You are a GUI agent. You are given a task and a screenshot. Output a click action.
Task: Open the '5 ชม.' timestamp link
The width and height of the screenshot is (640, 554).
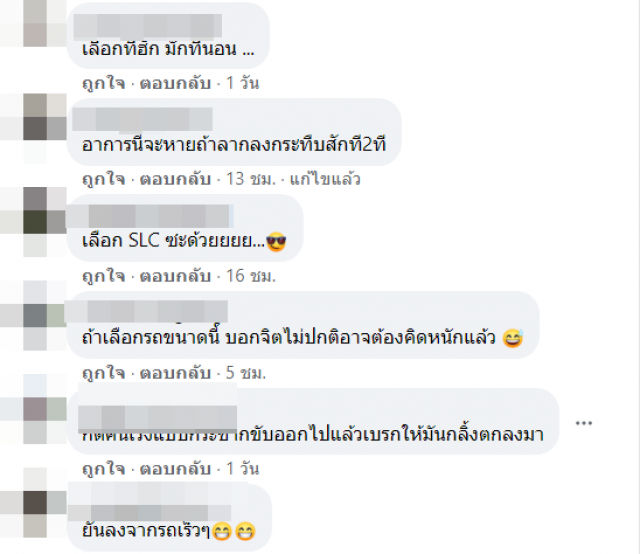point(246,373)
